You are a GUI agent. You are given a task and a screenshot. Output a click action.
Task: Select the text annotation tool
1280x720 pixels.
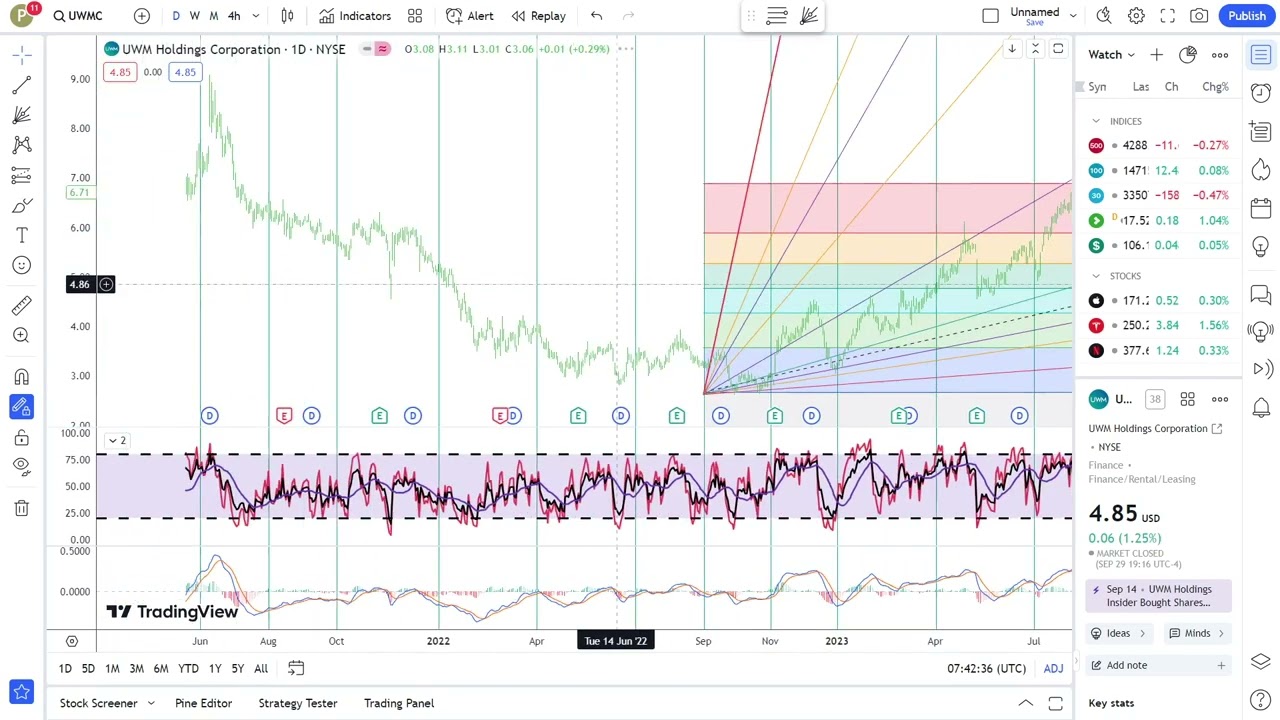click(21, 236)
